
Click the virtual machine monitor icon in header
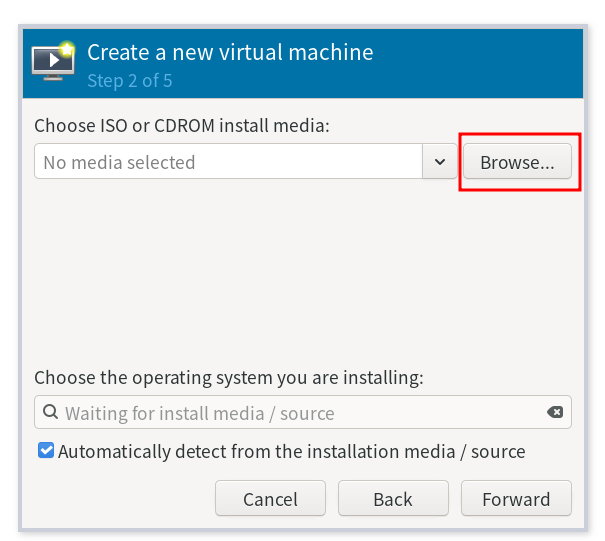coord(53,63)
